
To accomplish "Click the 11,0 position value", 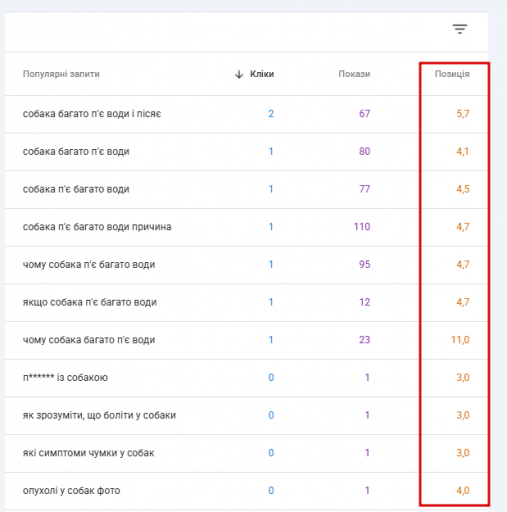I will pyautogui.click(x=460, y=340).
